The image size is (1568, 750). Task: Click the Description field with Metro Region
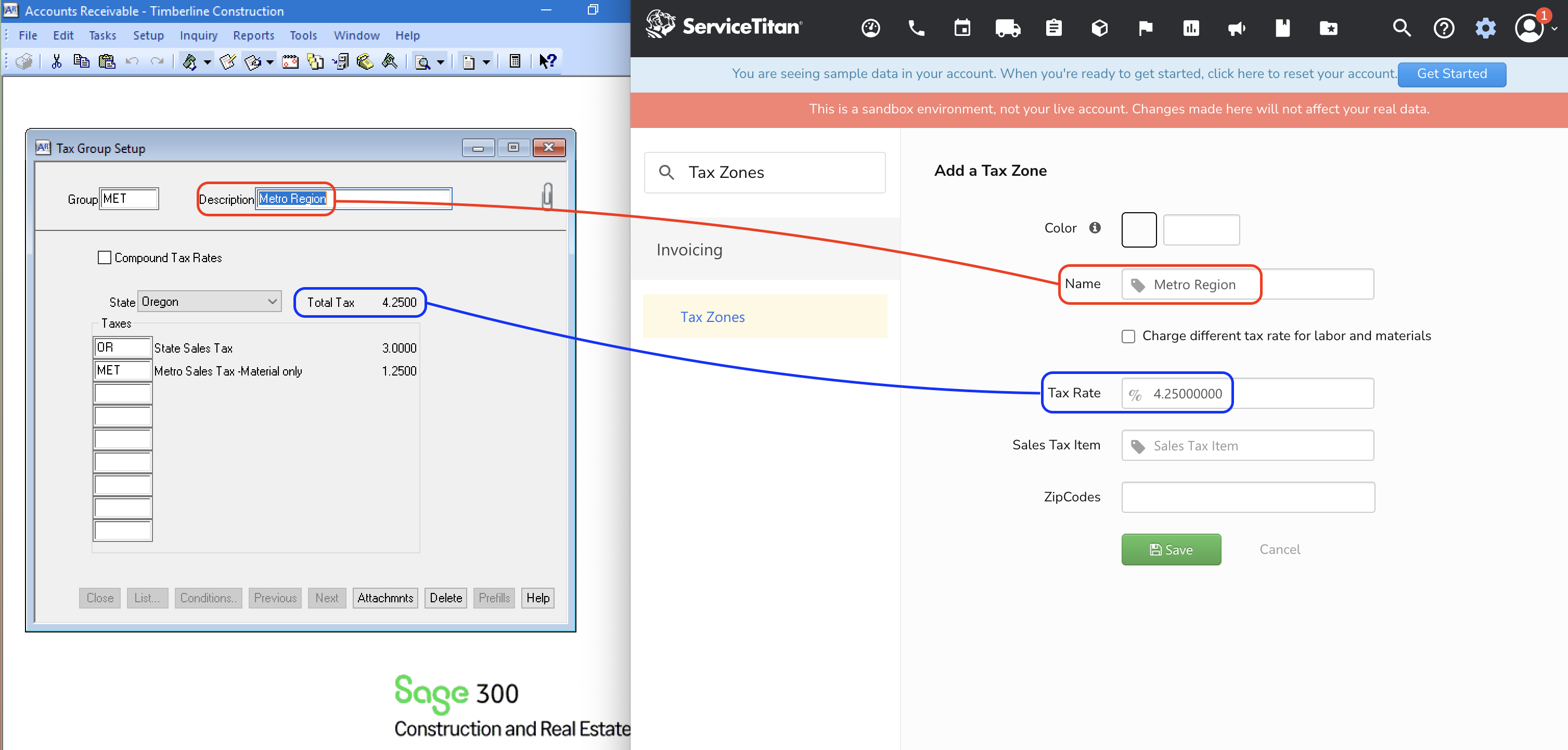point(353,199)
